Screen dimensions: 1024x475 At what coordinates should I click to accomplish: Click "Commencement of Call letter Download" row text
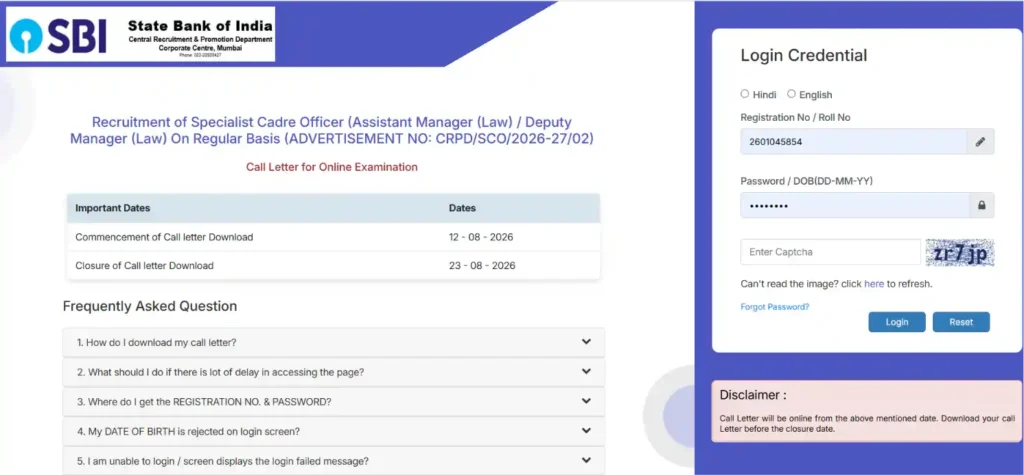(164, 237)
